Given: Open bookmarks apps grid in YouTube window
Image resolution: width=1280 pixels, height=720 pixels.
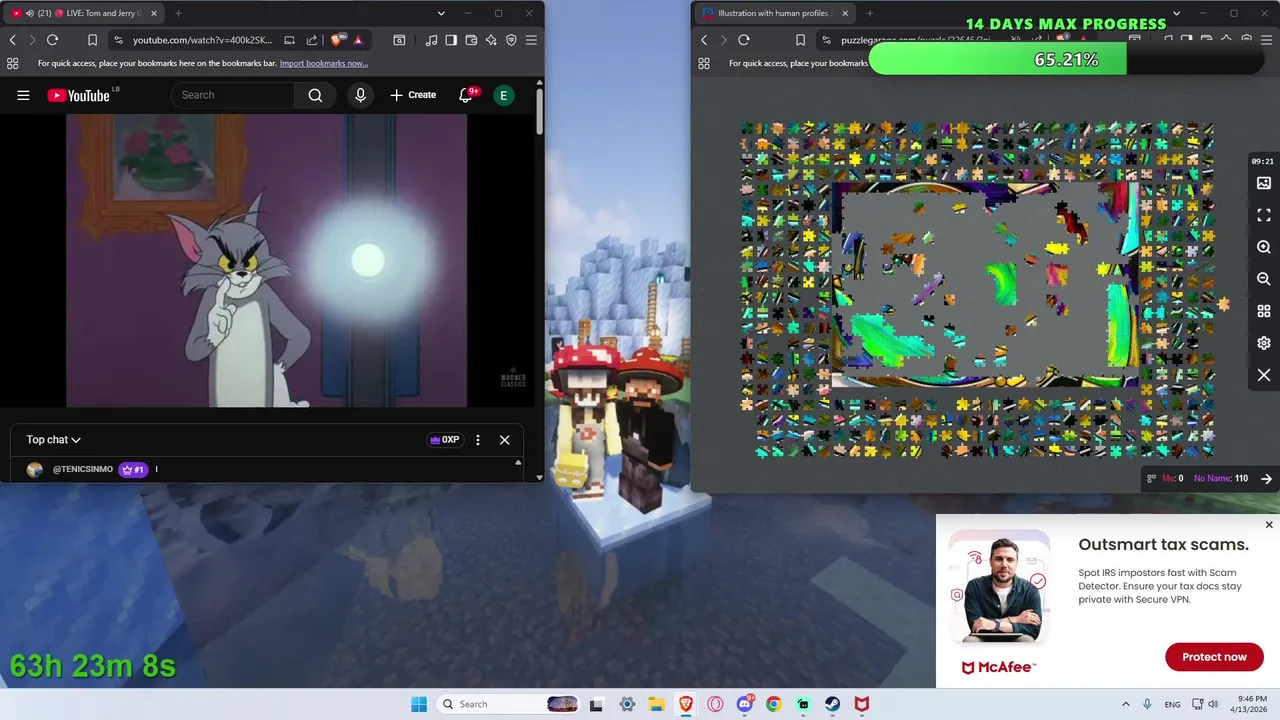Looking at the screenshot, I should [x=13, y=63].
